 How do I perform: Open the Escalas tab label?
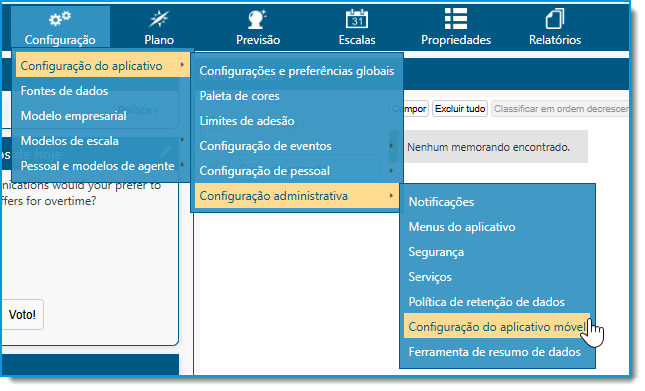click(357, 40)
